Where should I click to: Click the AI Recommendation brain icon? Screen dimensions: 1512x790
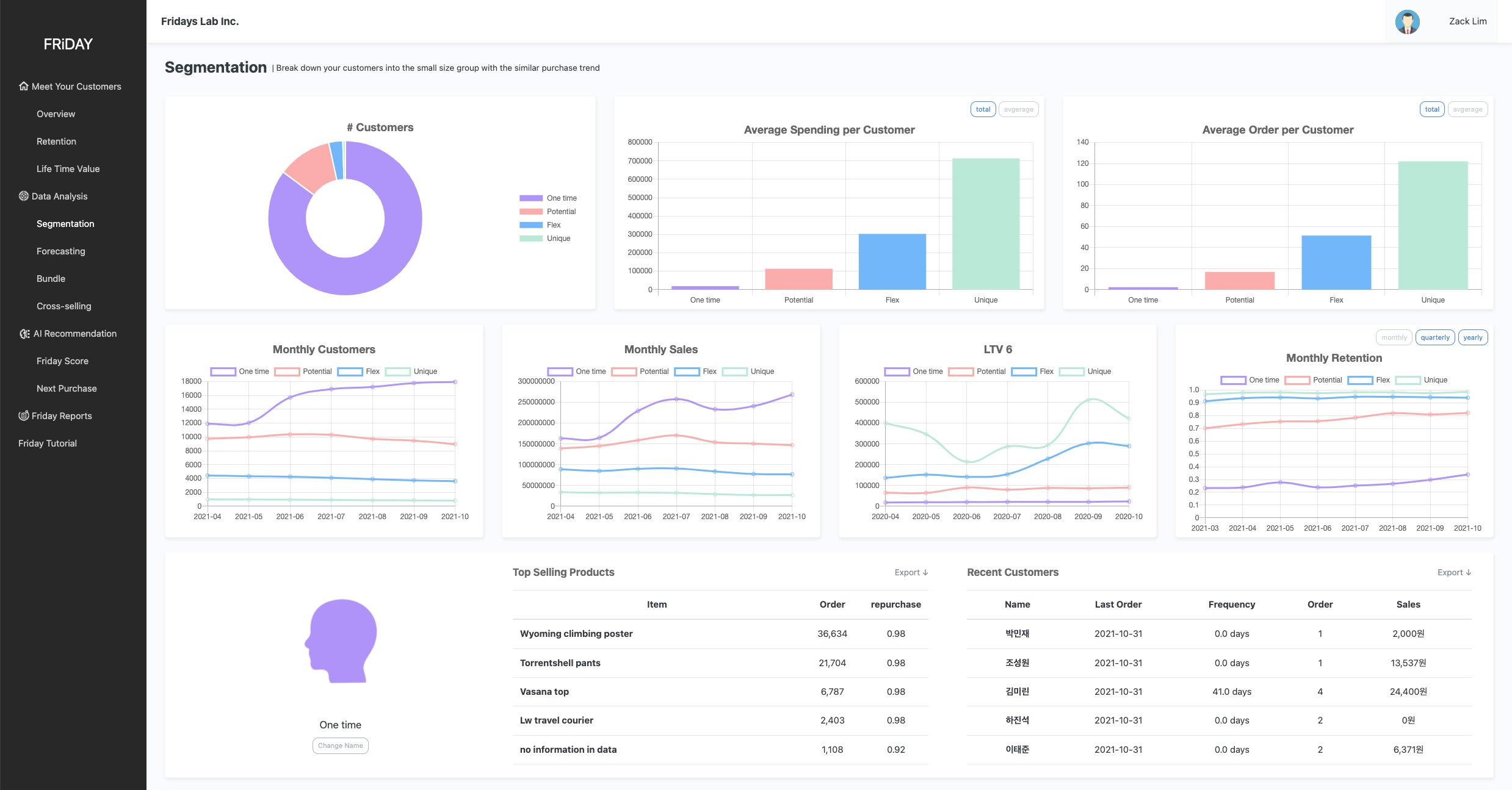(24, 334)
